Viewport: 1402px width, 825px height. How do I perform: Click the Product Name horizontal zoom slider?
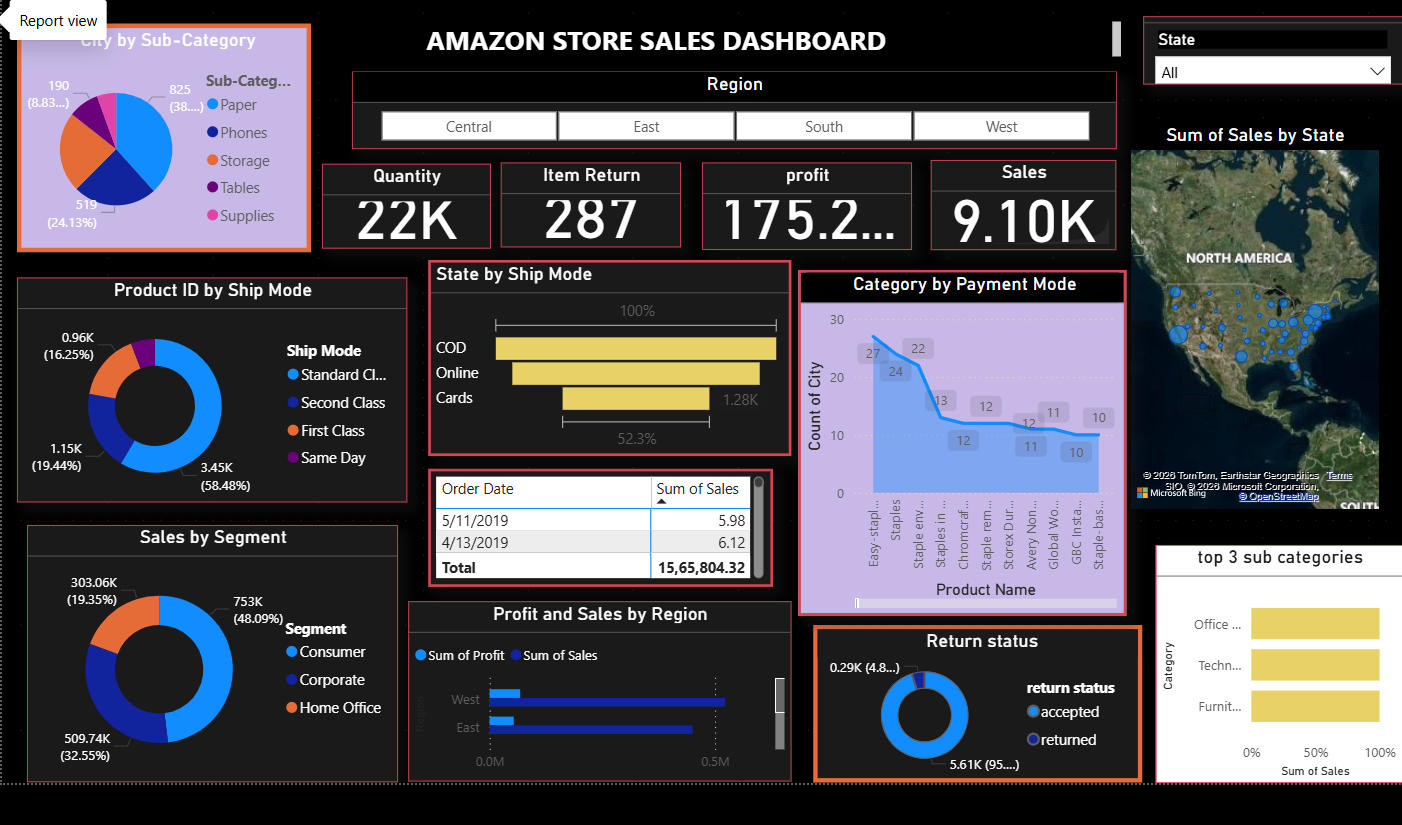[986, 603]
